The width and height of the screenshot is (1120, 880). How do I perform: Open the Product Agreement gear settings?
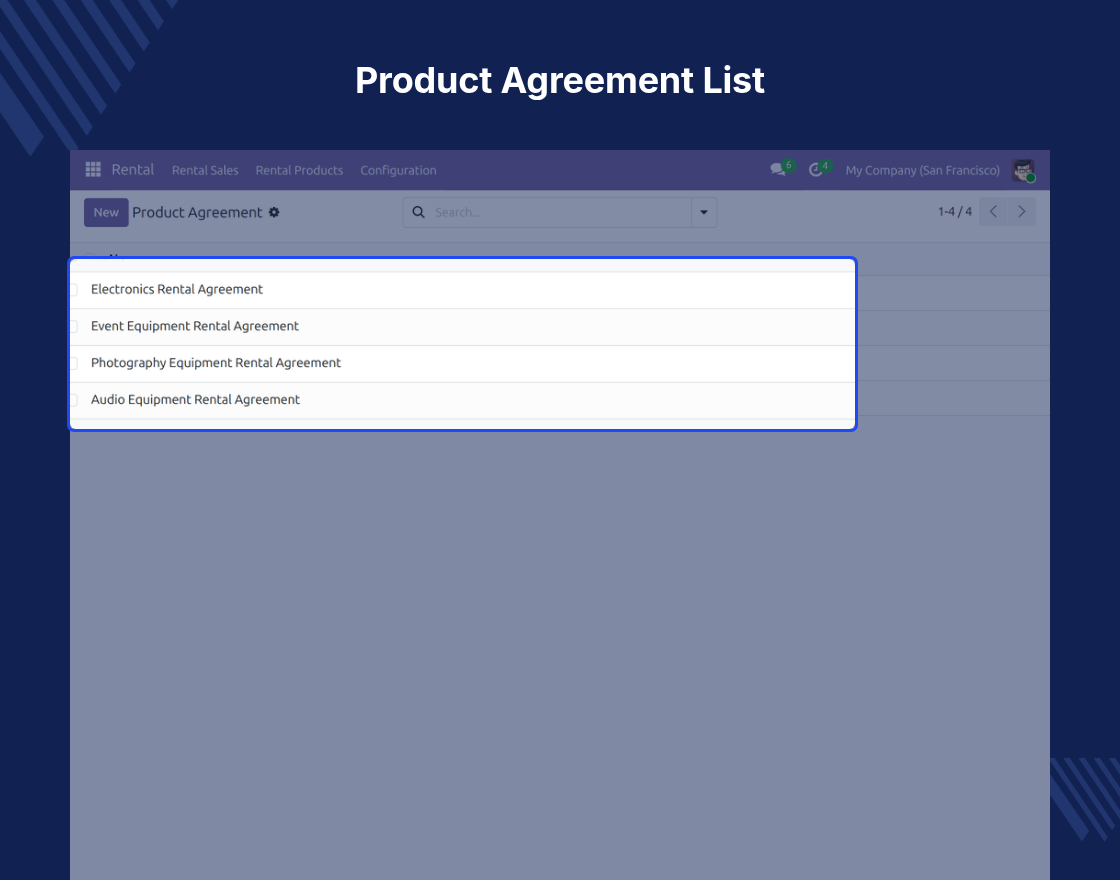pos(274,213)
